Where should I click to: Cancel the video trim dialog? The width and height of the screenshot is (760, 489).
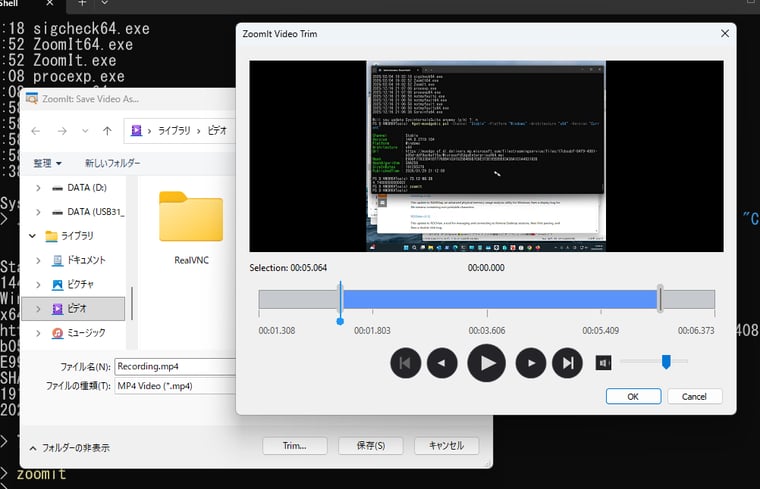pos(694,396)
